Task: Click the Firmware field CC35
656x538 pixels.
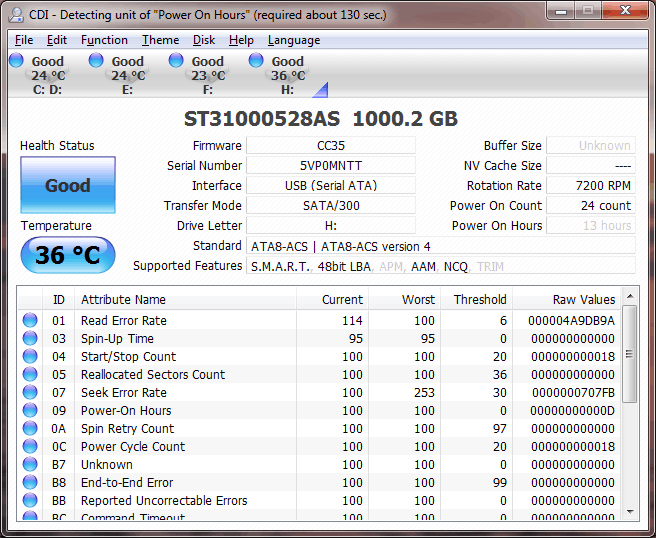Action: (x=331, y=145)
